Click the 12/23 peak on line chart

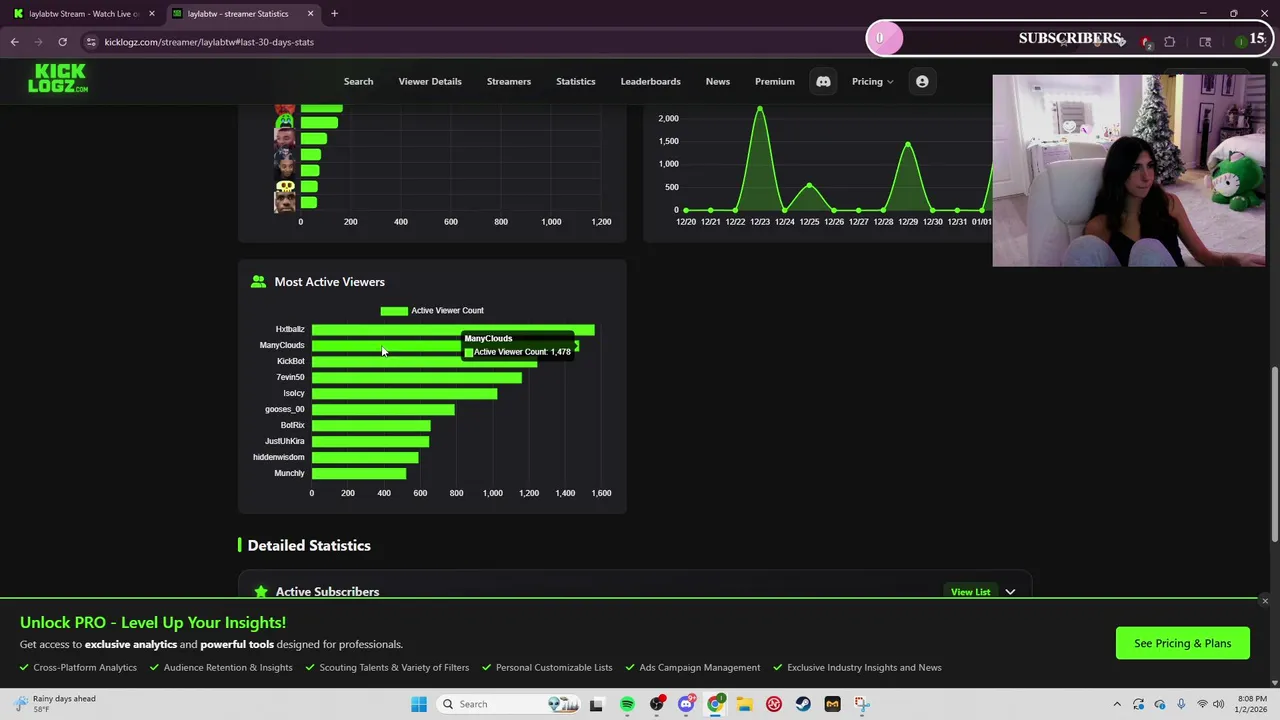click(x=760, y=108)
